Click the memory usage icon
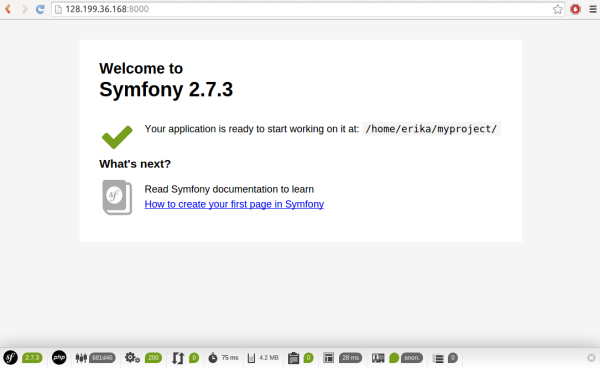Viewport: 600px width, 368px height. (251, 358)
